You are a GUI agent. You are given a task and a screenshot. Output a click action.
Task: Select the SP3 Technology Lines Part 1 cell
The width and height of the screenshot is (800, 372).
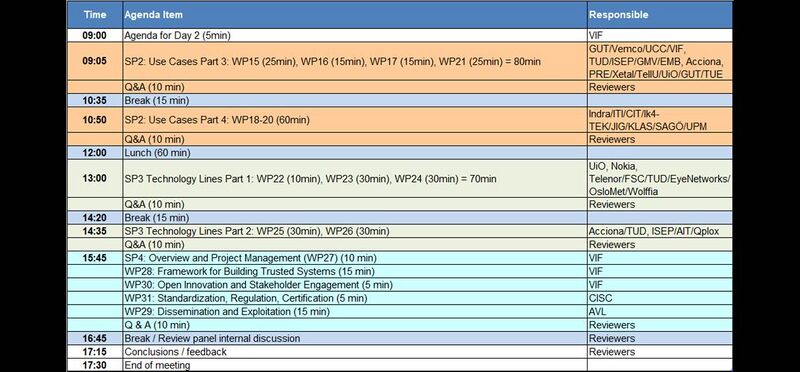coord(355,179)
